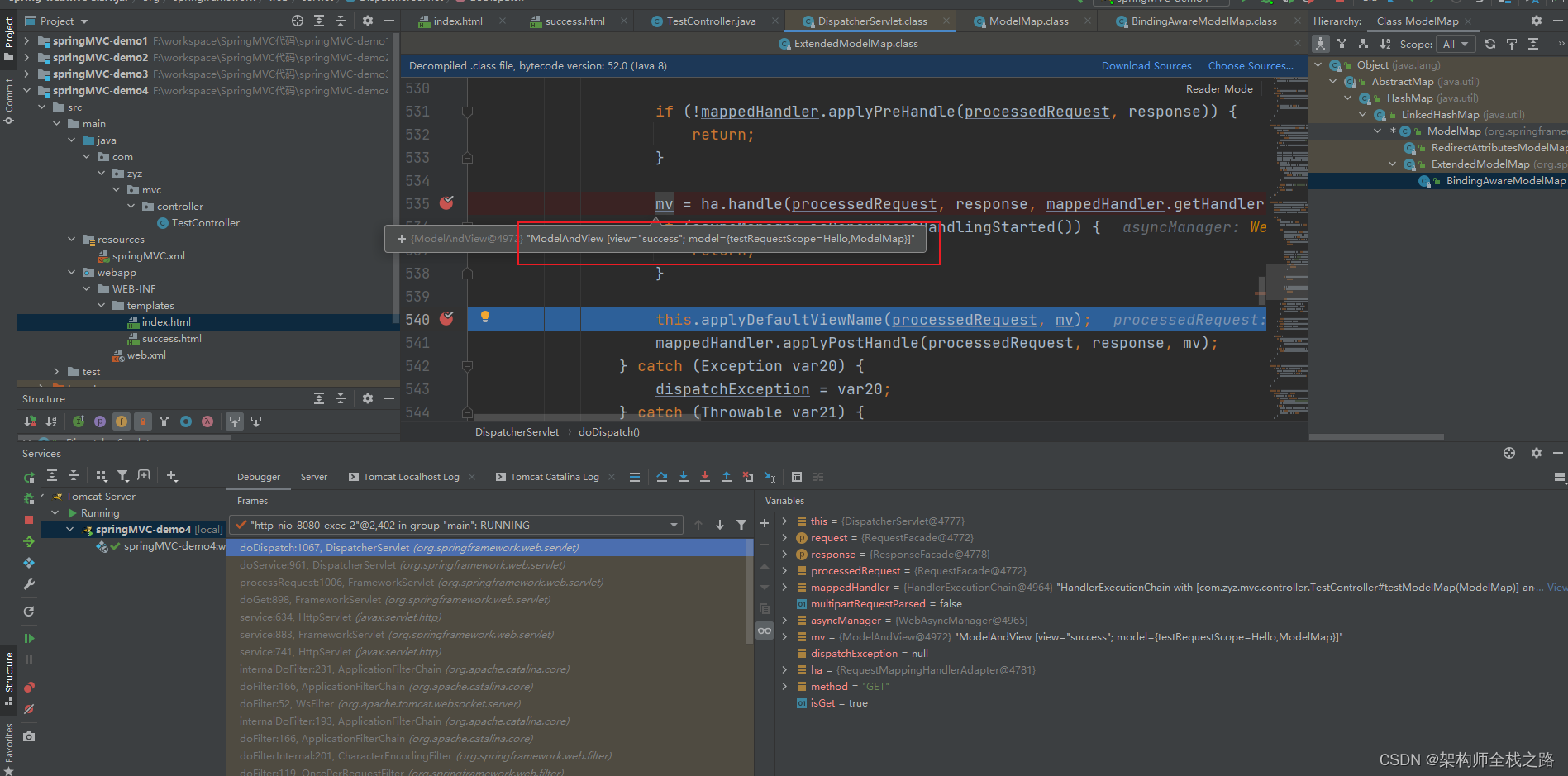This screenshot has height=776, width=1568.
Task: Click the camera thread dump icon
Action: [x=29, y=736]
